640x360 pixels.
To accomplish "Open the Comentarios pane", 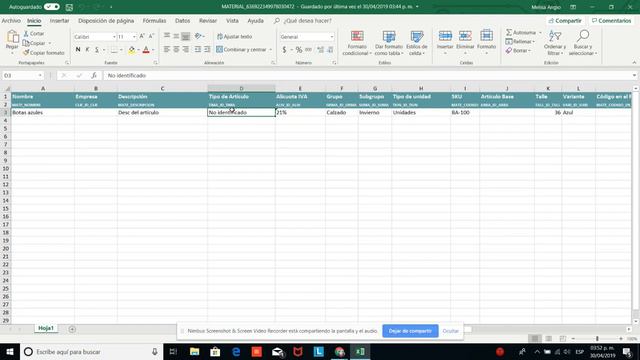I will pos(611,20).
